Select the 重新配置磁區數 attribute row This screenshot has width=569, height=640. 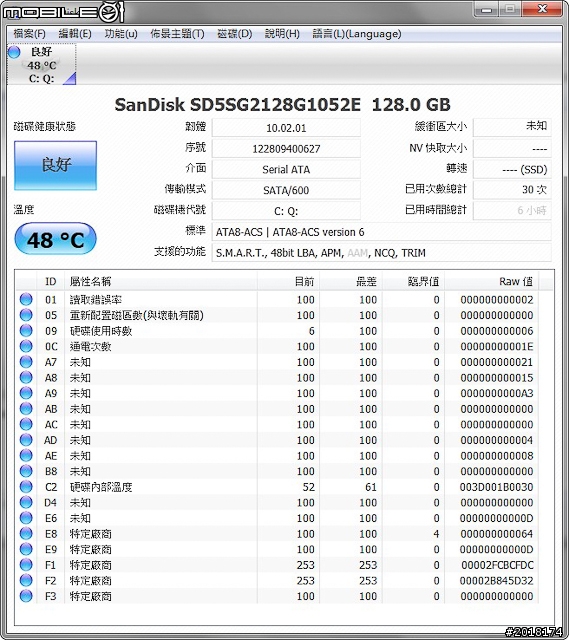pos(278,315)
